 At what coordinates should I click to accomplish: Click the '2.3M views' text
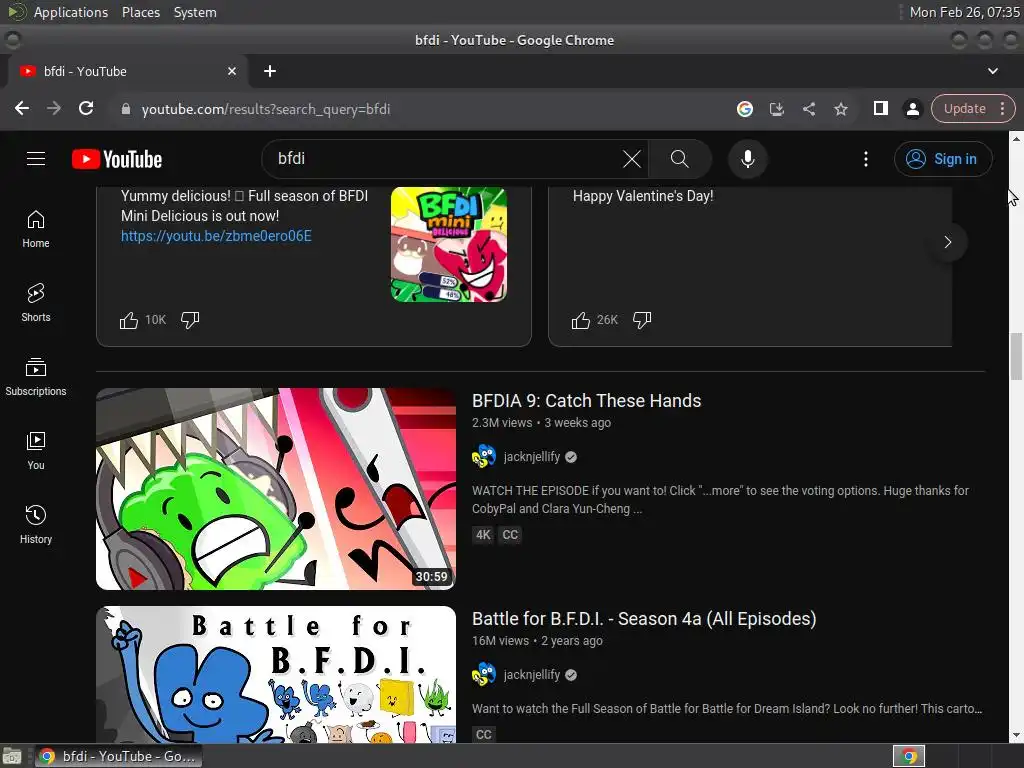click(502, 423)
